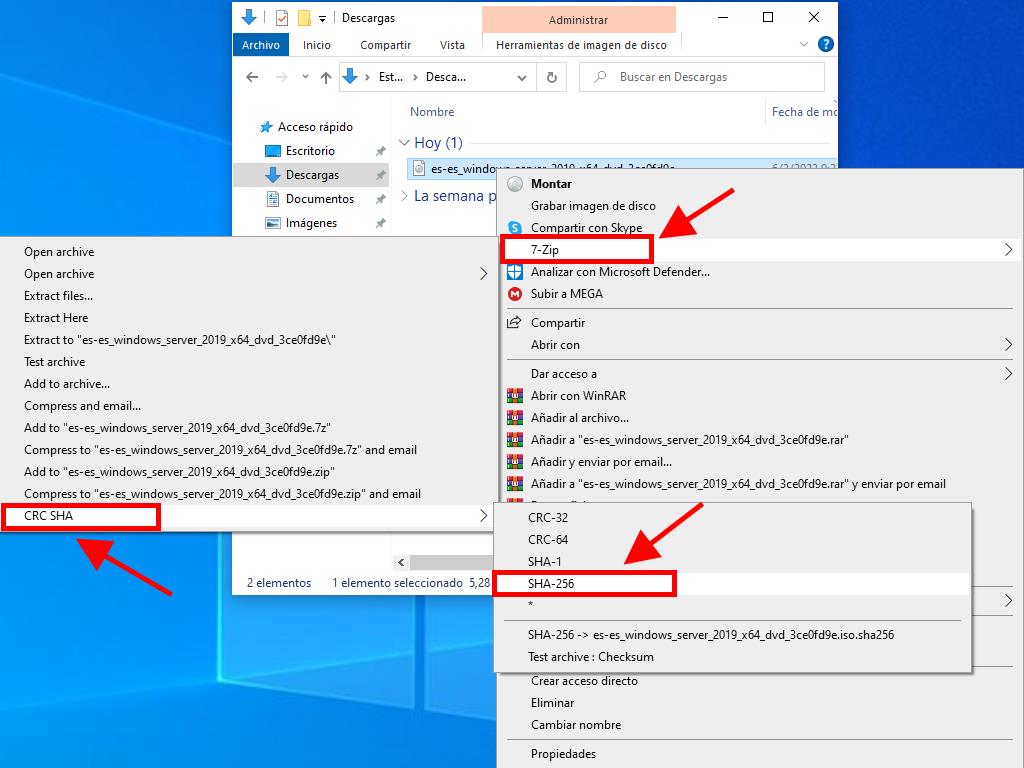Open Herramientas de imagen de disco tab
The width and height of the screenshot is (1024, 768).
[x=581, y=45]
